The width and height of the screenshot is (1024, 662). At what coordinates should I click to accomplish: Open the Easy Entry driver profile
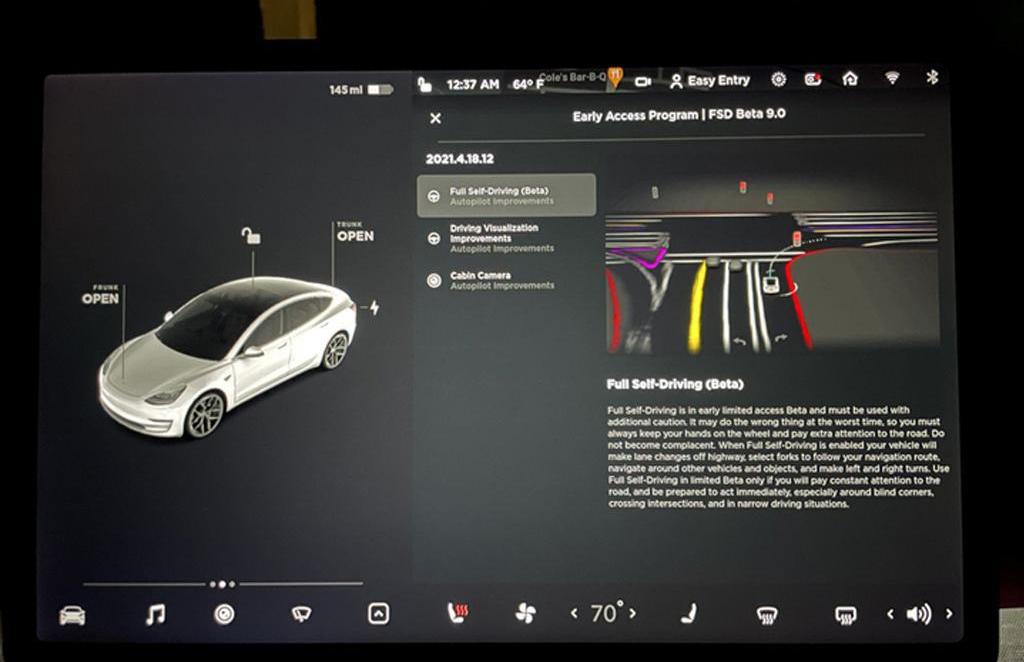[x=710, y=81]
